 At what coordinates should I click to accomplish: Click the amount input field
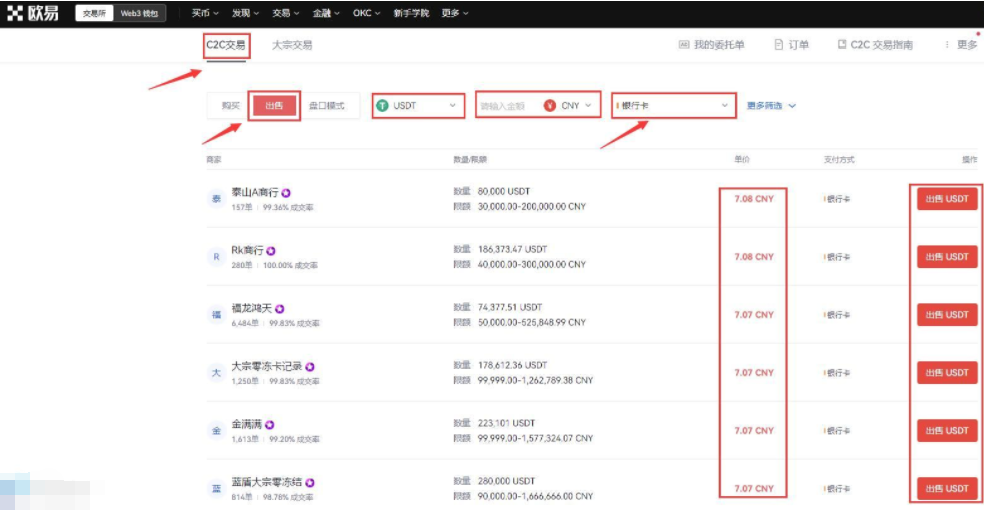pyautogui.click(x=506, y=105)
